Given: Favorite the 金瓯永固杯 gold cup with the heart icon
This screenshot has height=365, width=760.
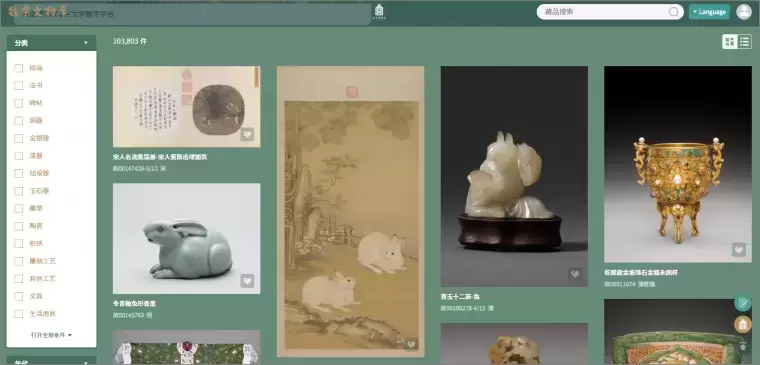Looking at the screenshot, I should coord(739,250).
